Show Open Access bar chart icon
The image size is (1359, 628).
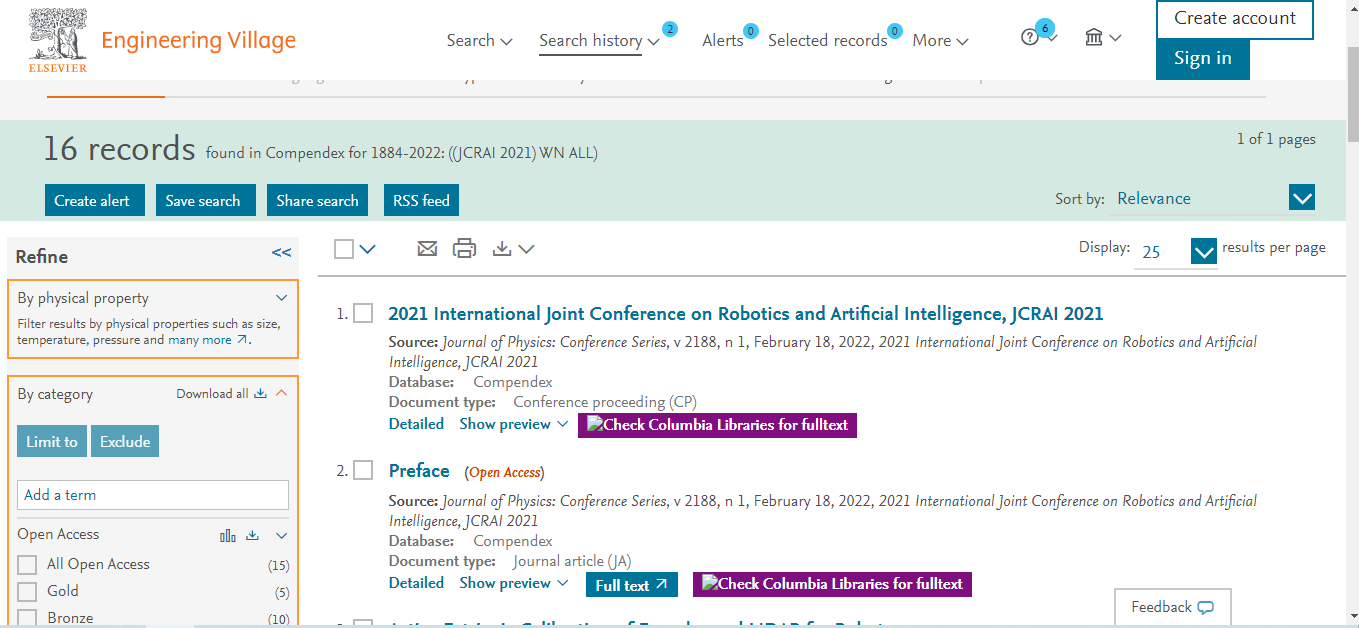click(x=228, y=536)
